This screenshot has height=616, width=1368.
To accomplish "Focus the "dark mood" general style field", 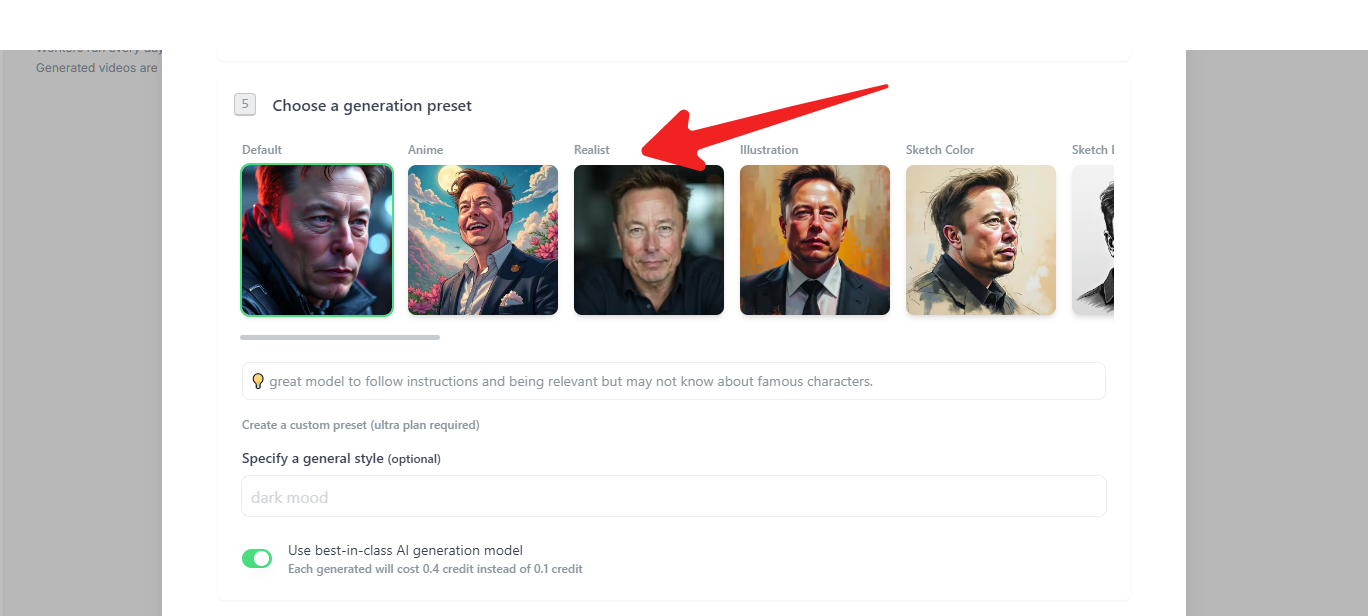I will [673, 497].
